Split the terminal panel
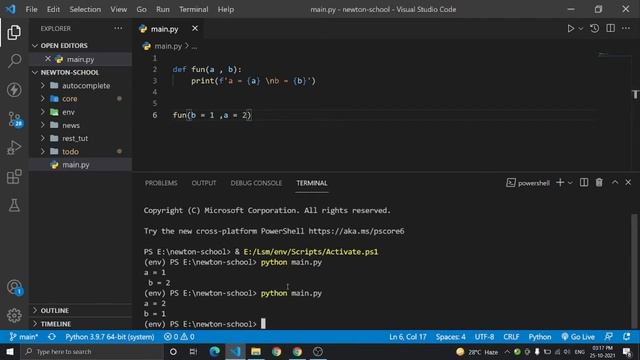The image size is (640, 360). (584, 182)
